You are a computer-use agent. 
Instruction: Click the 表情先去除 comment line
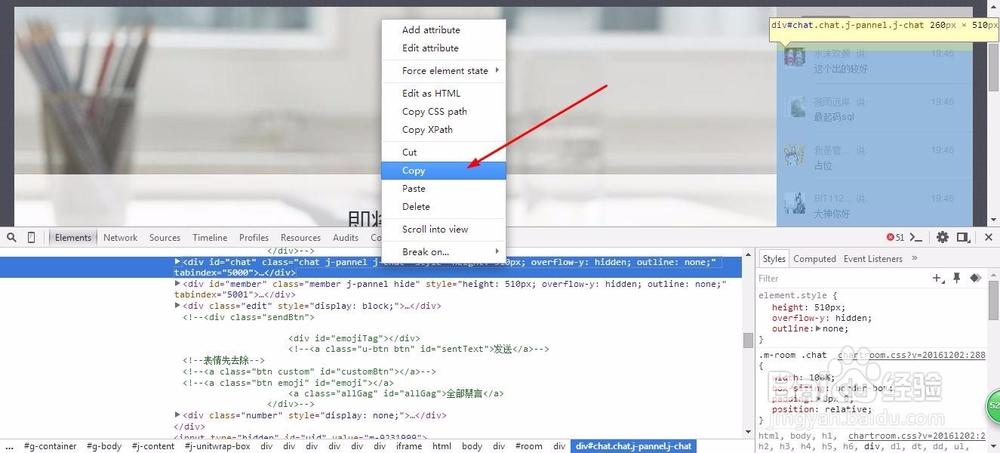[223, 360]
